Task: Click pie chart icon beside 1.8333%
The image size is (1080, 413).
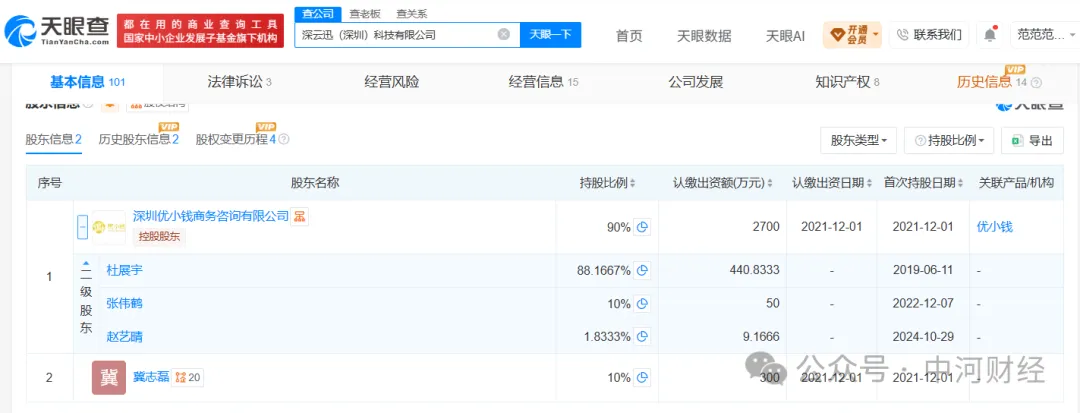Action: tap(643, 337)
